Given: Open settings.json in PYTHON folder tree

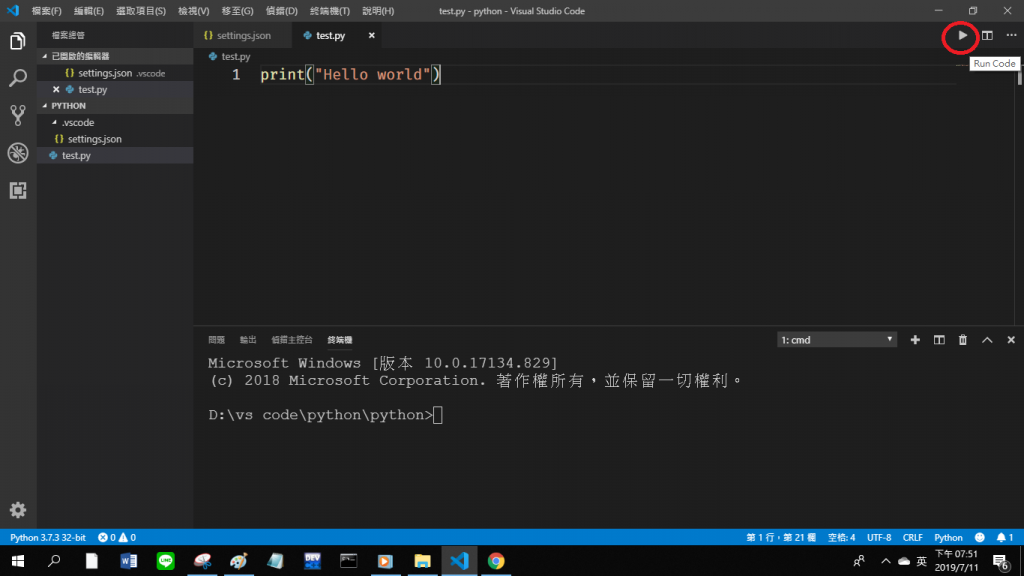Looking at the screenshot, I should click(115, 139).
